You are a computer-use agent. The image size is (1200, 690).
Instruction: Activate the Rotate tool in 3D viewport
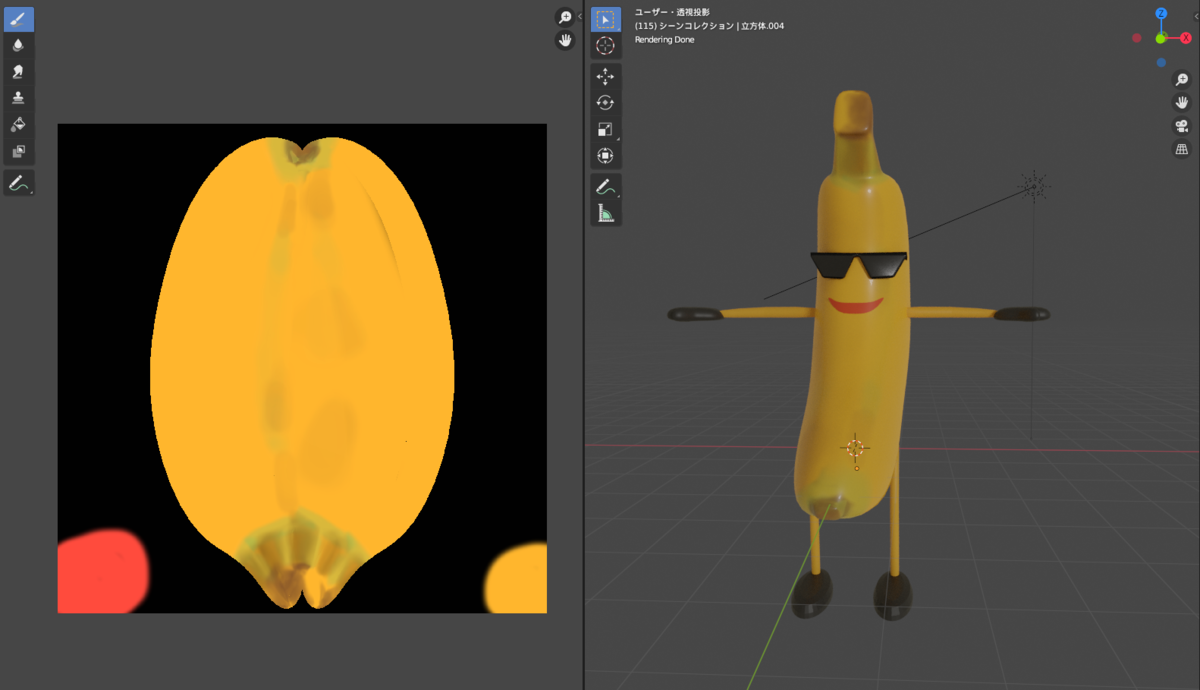(x=605, y=102)
